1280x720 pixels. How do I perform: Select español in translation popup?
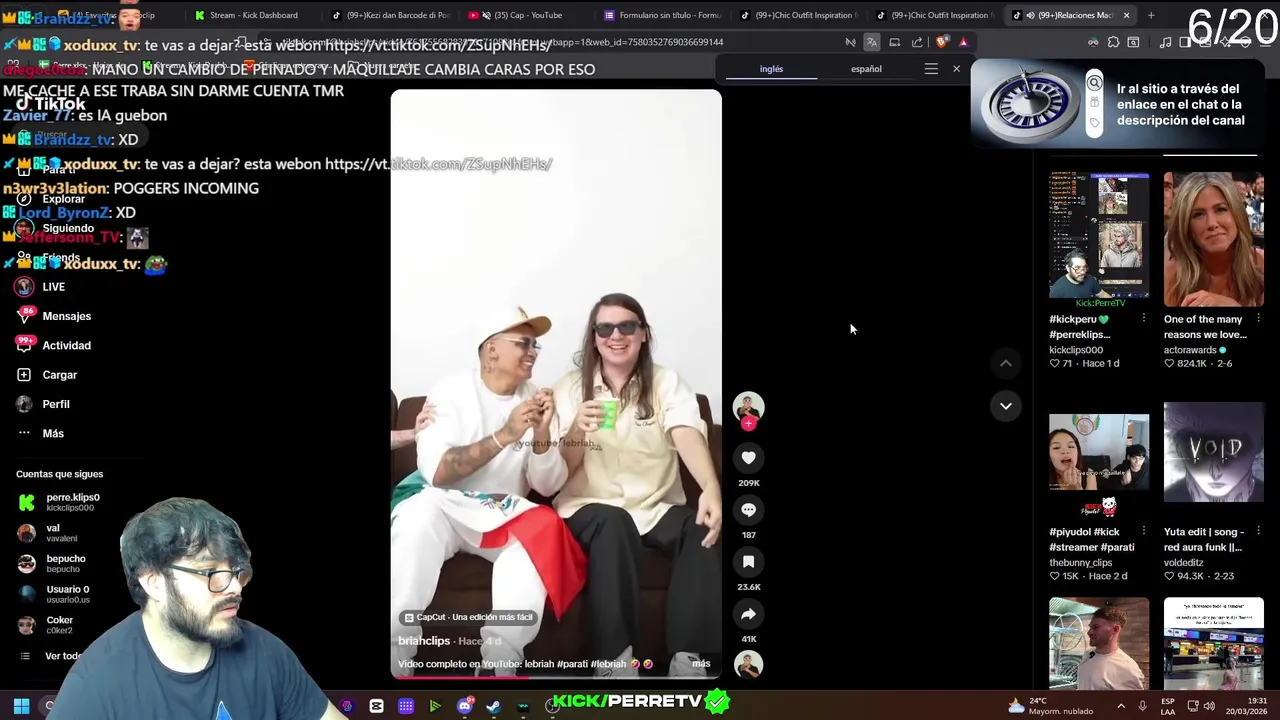pyautogui.click(x=866, y=69)
